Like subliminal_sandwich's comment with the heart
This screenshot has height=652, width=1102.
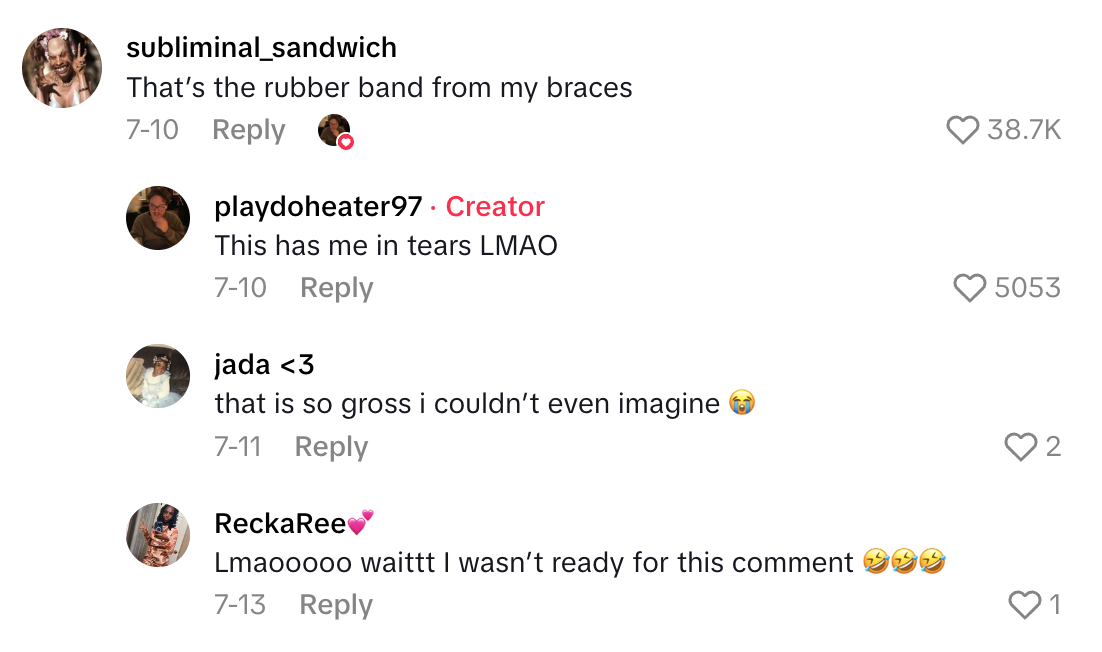coord(962,130)
